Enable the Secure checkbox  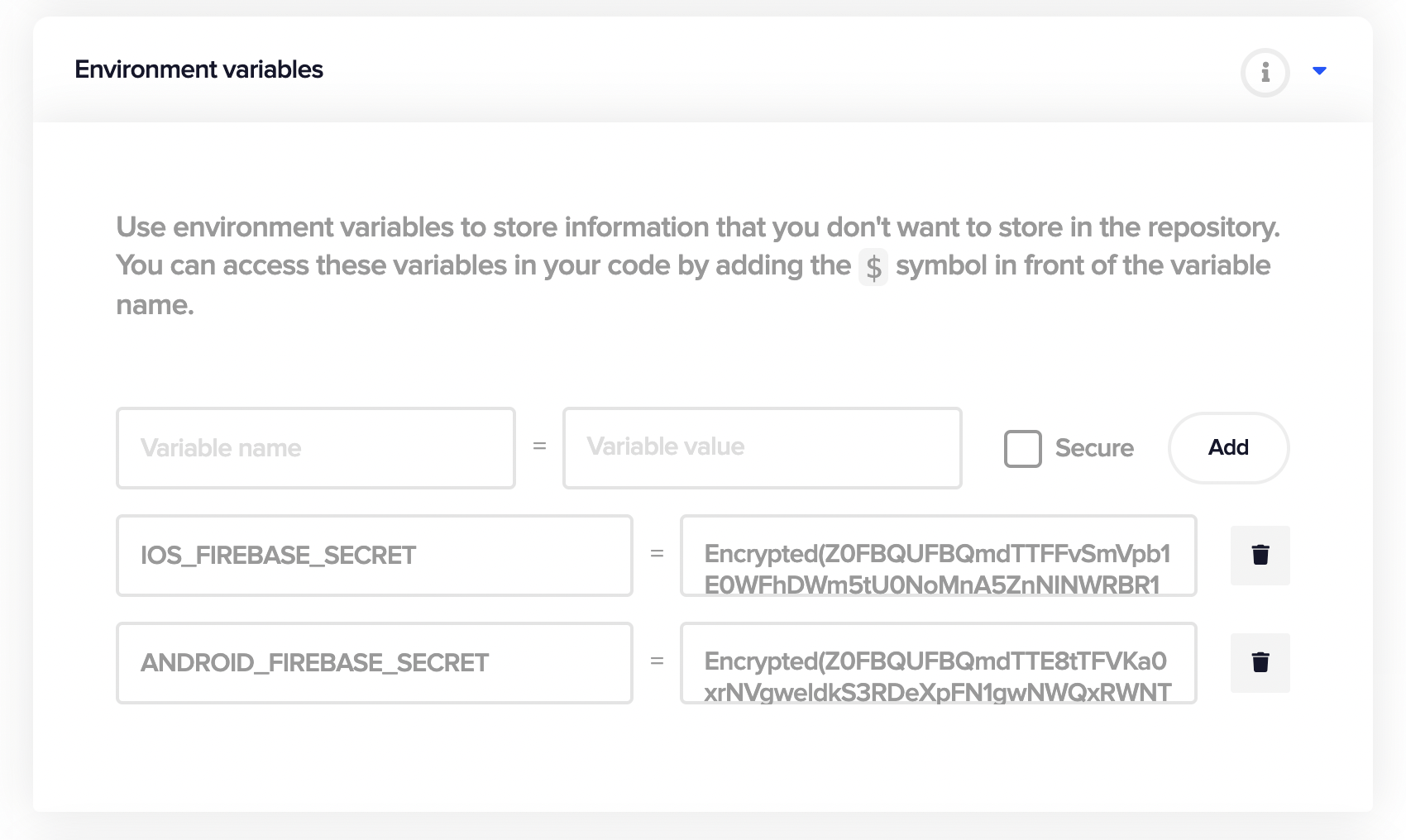pos(1022,448)
